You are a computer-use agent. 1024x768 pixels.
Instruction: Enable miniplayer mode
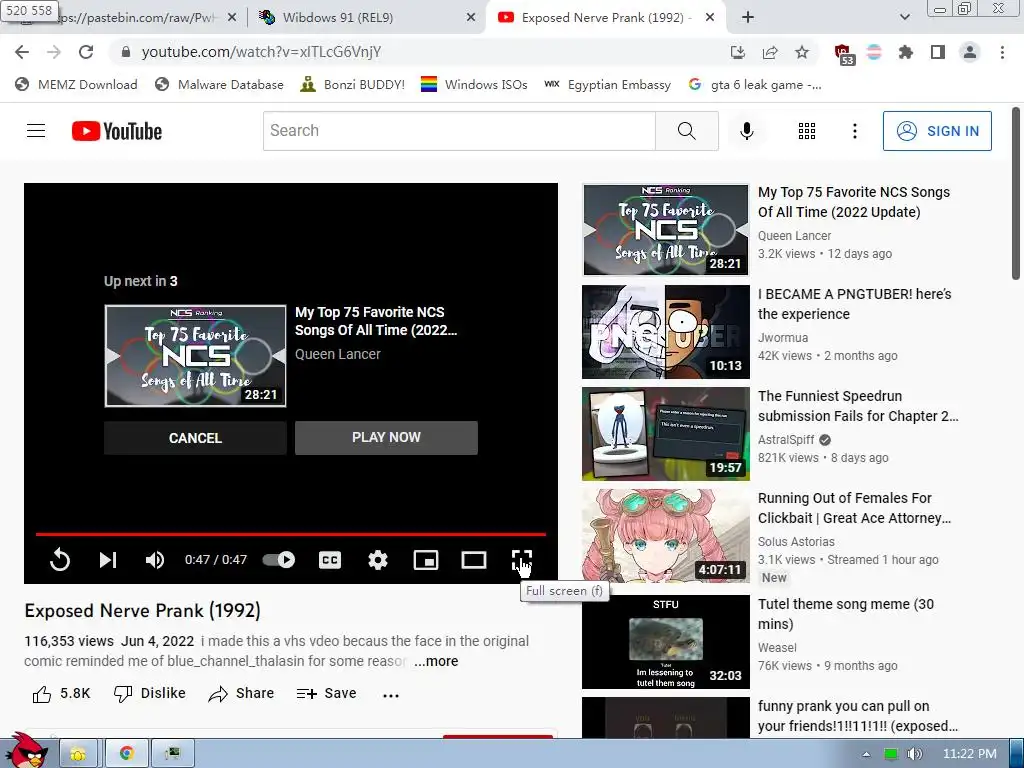[426, 560]
